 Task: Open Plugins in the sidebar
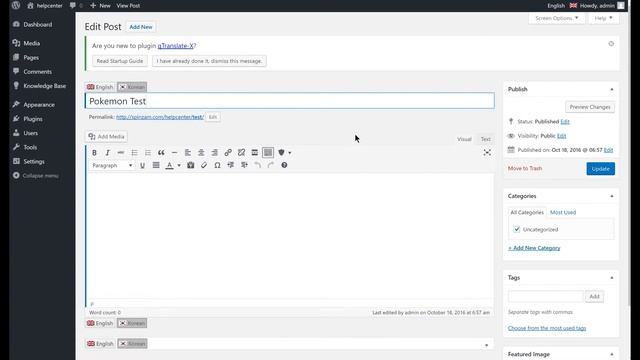(x=33, y=119)
